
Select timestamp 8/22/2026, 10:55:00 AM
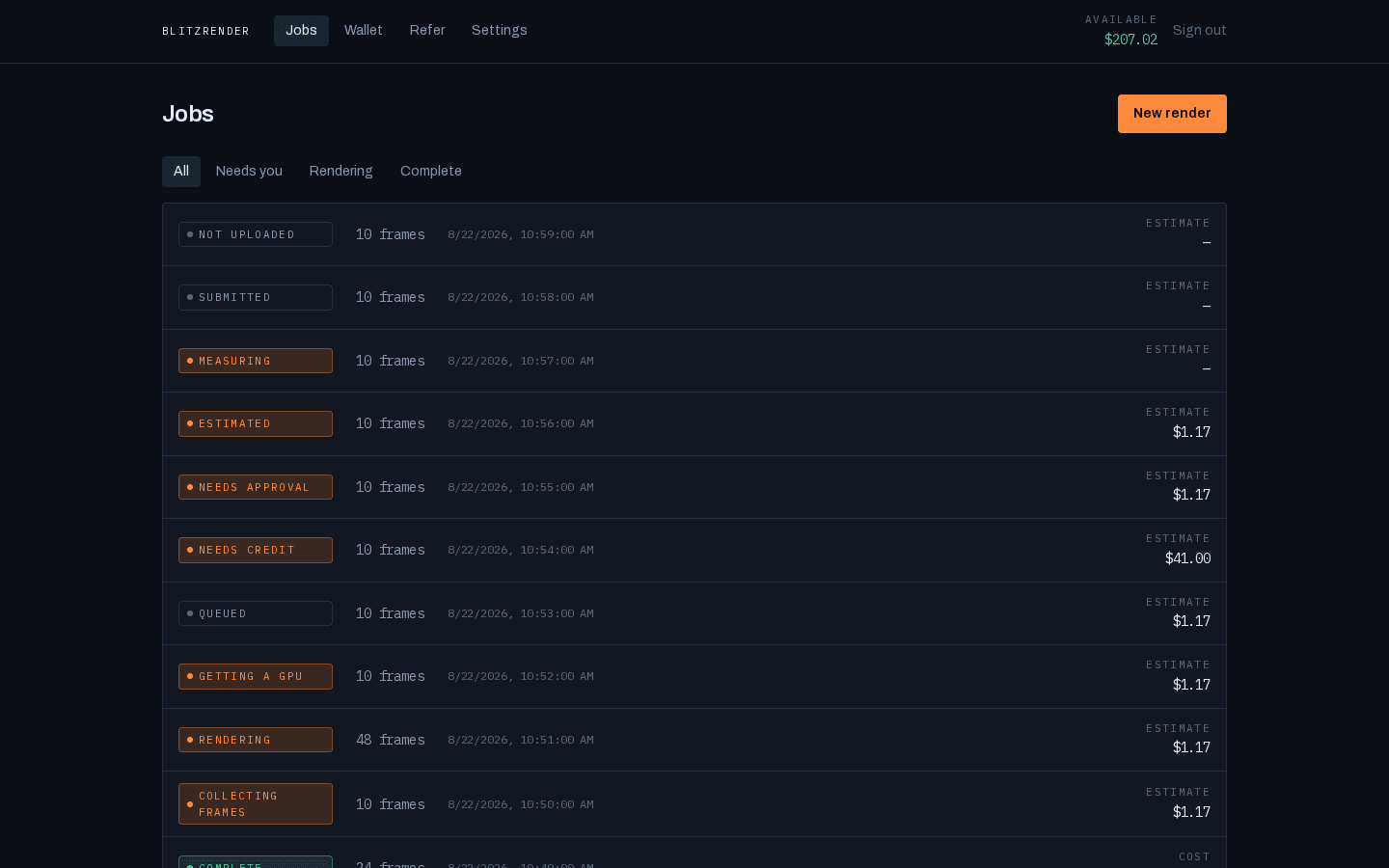[x=521, y=487]
